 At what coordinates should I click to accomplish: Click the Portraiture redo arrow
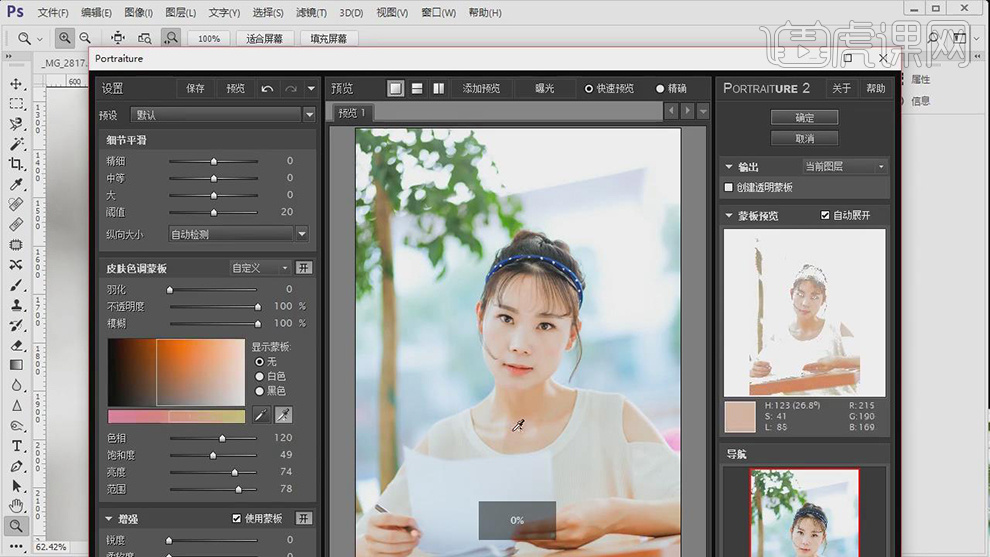(290, 88)
